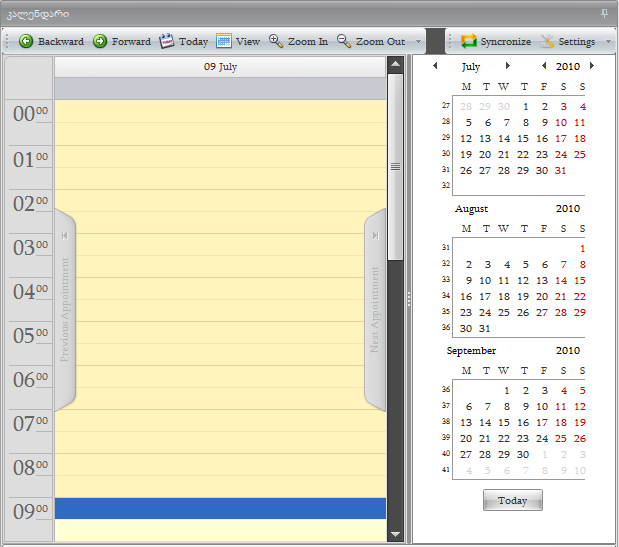Select September 30 in the mini calendar
Viewport: 619px width, 547px height.
coord(523,455)
